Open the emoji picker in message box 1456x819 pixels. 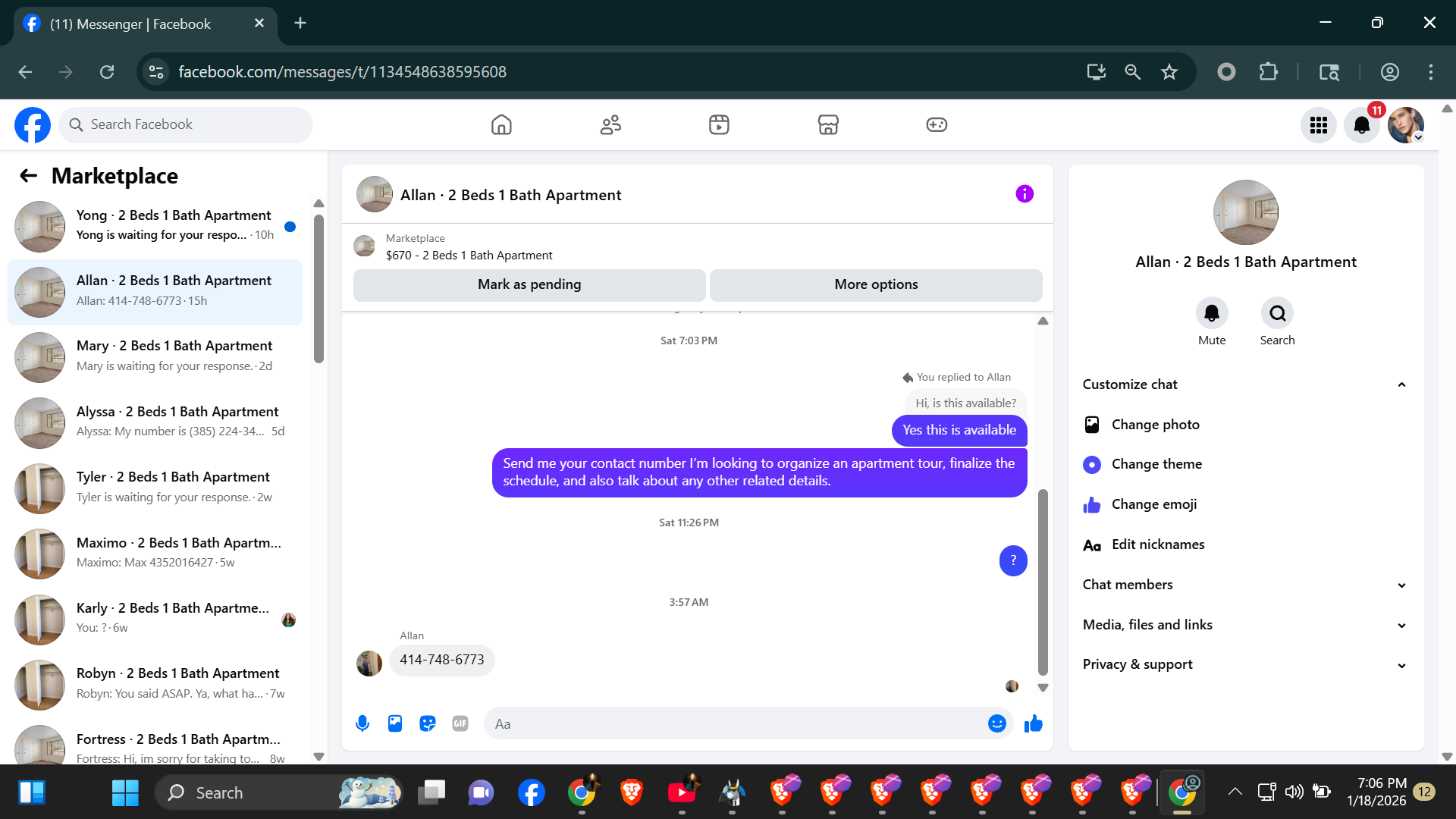996,723
